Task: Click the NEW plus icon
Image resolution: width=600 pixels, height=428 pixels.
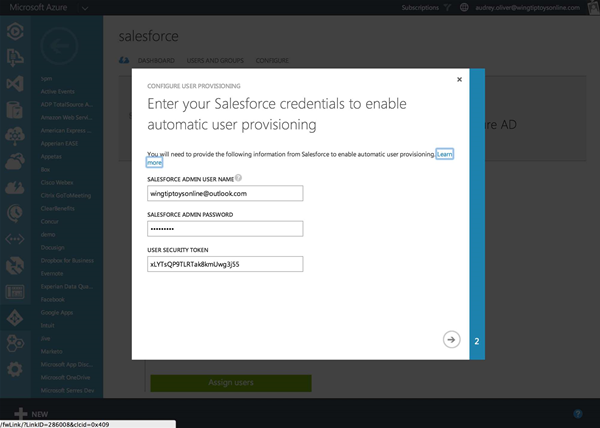Action: (21, 414)
